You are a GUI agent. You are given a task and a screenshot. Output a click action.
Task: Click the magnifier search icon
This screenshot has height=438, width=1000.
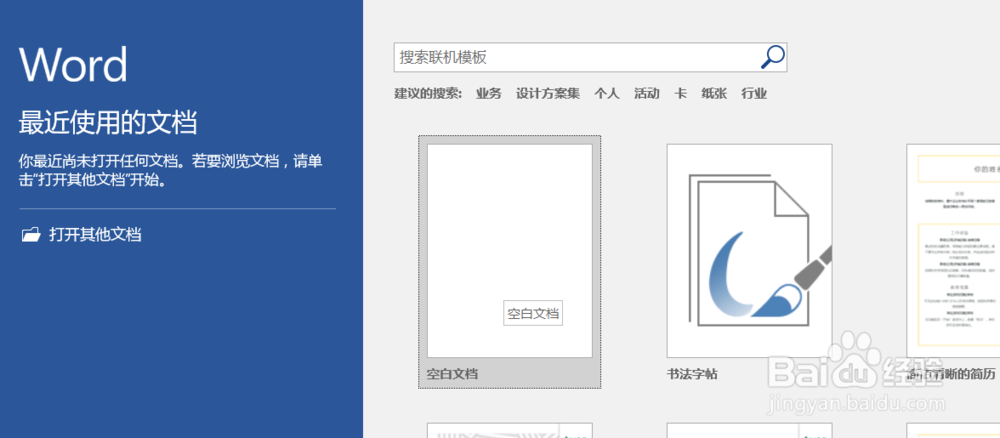772,57
